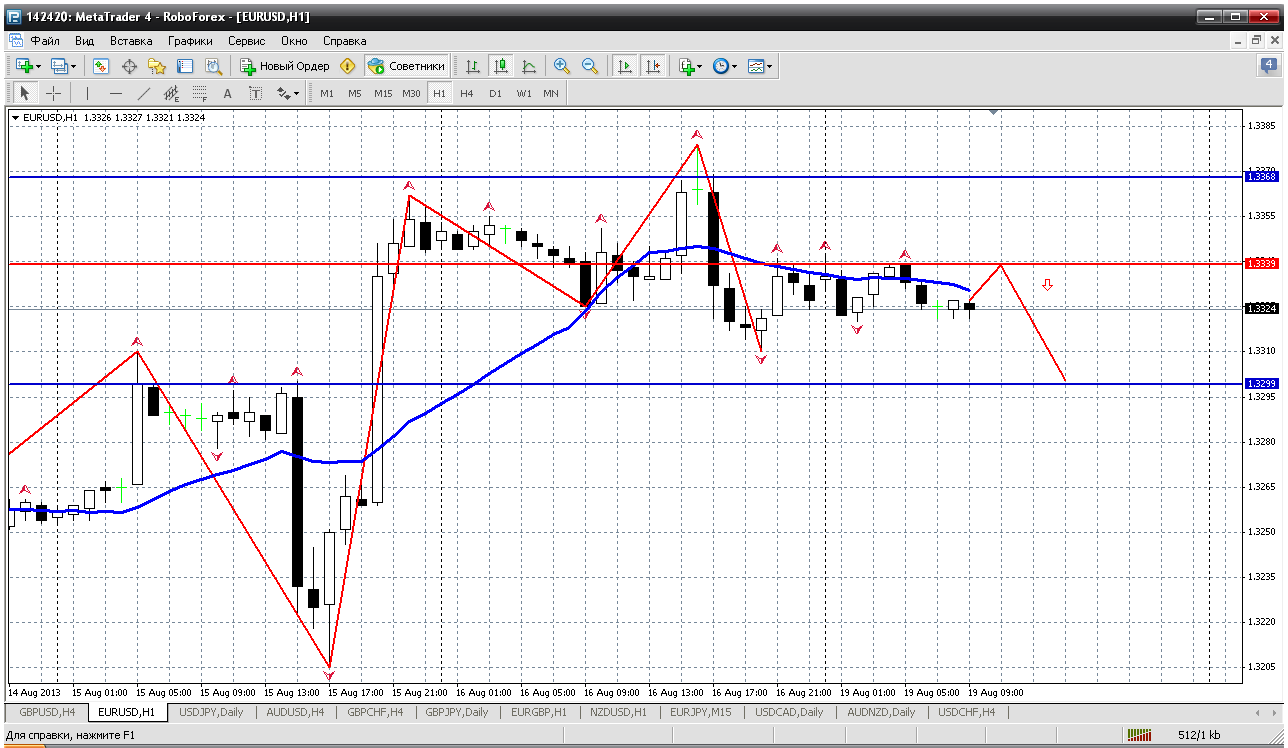Click the connection status bars icon
This screenshot has width=1288, height=748.
click(1139, 735)
